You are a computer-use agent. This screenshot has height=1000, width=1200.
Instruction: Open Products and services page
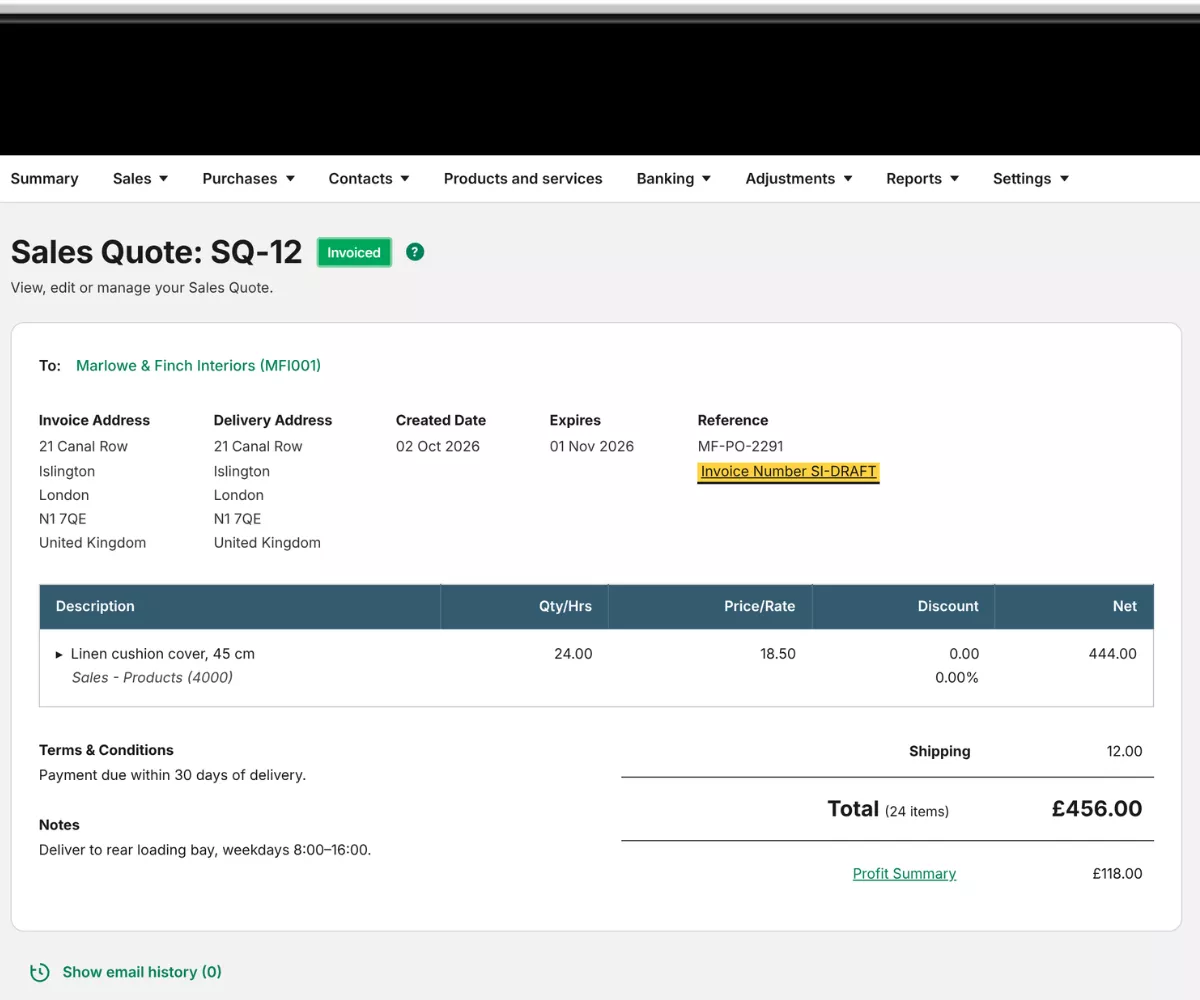point(523,179)
